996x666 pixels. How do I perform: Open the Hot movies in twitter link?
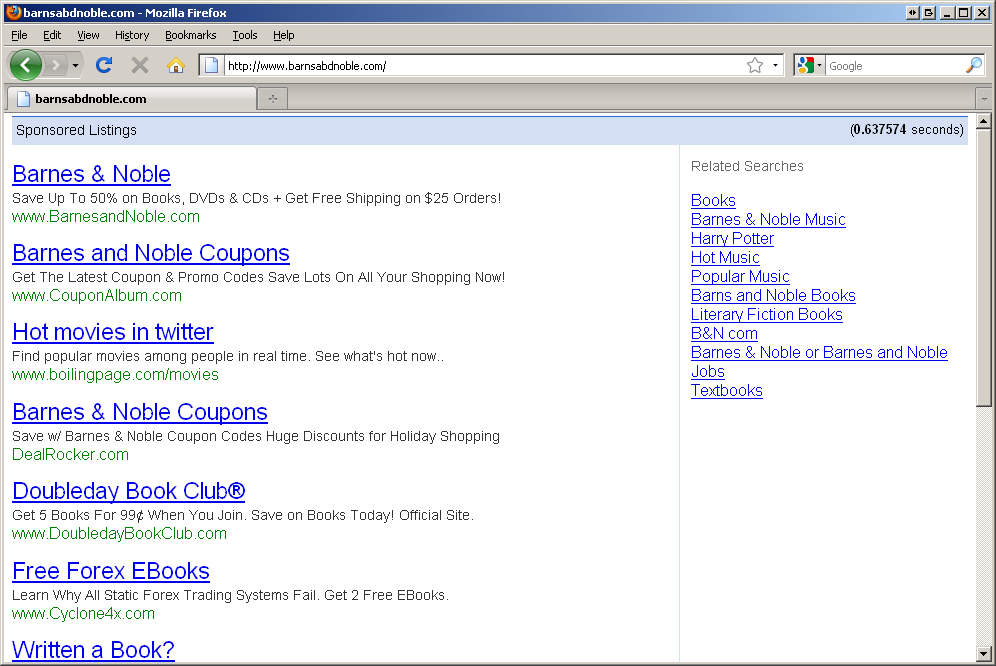point(112,332)
